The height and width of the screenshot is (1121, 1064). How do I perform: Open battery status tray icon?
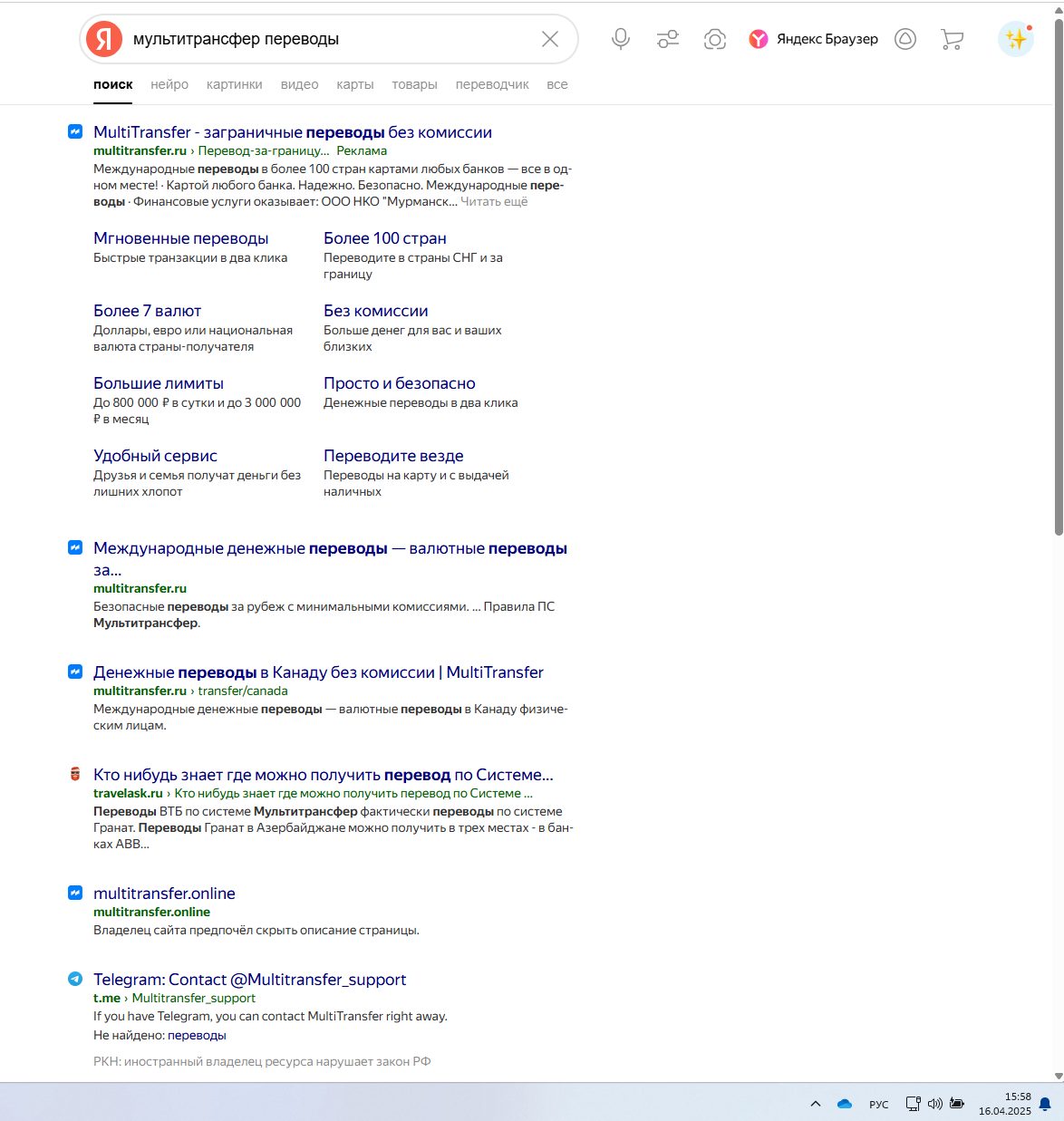click(956, 1104)
